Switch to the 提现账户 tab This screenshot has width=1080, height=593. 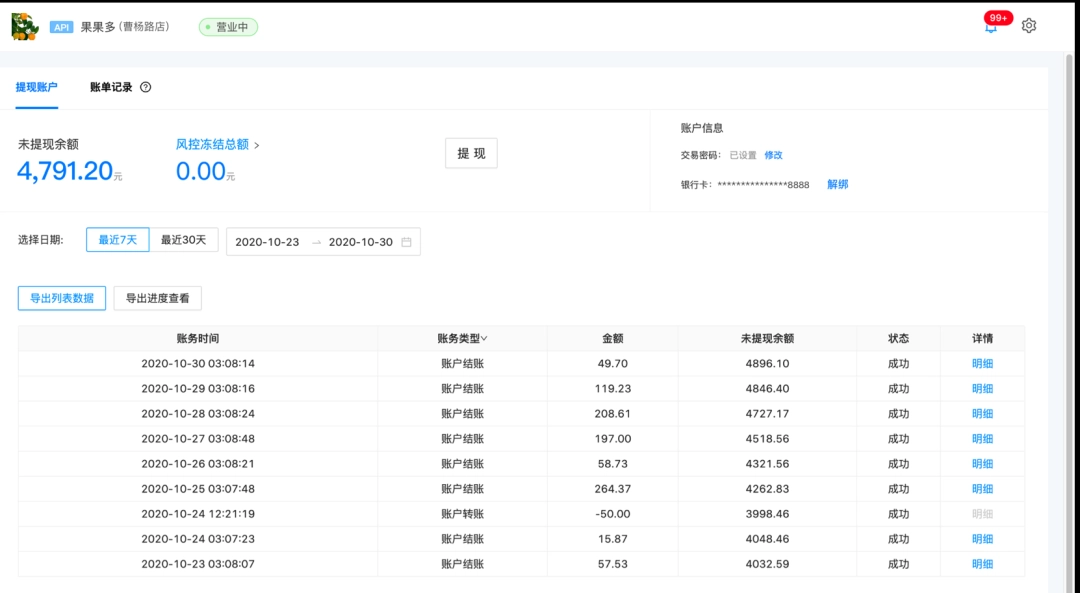(38, 87)
